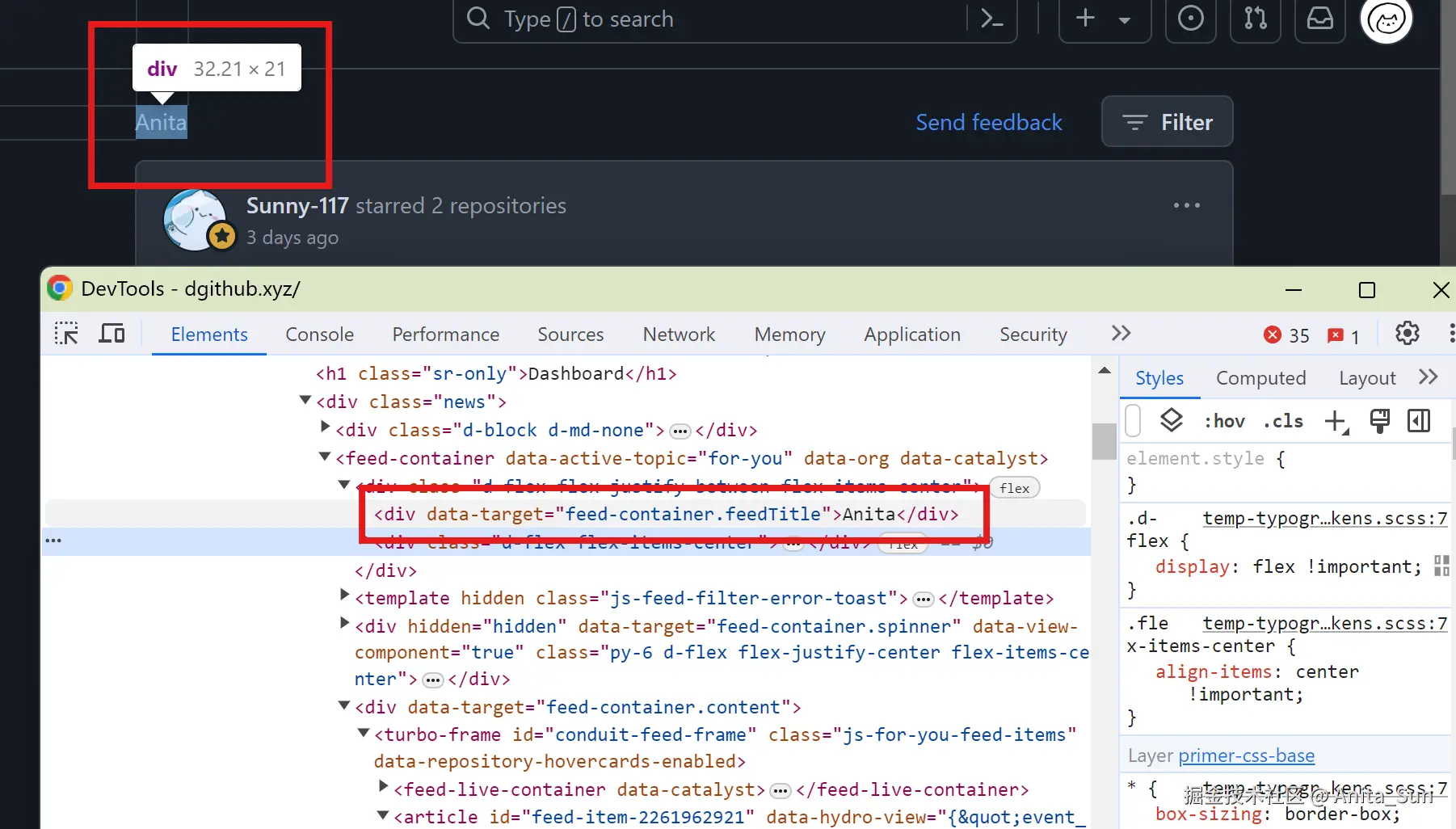Click ellipsis in the spinner div

tap(433, 680)
